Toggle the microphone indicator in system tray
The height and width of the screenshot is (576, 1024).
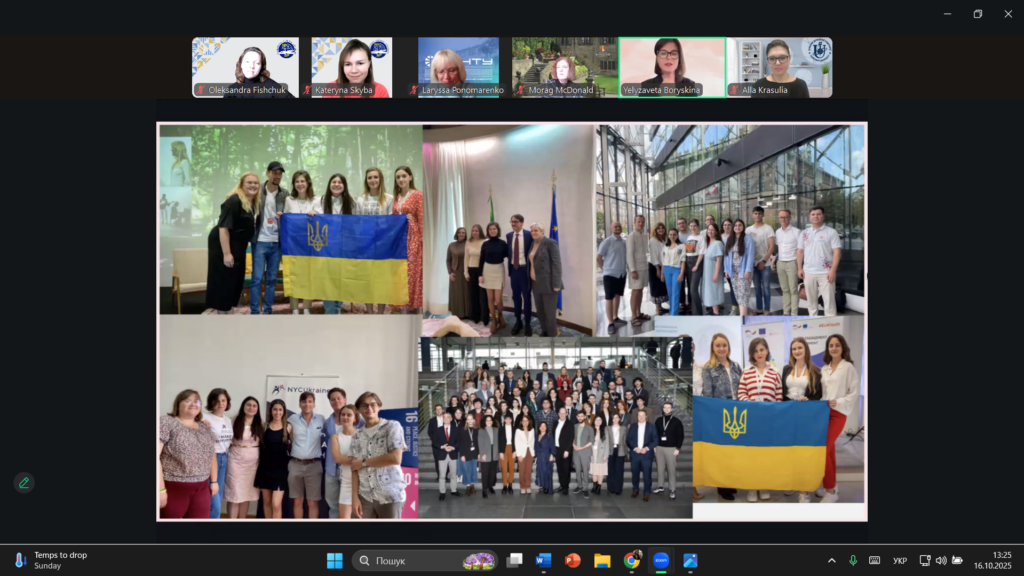(x=853, y=560)
